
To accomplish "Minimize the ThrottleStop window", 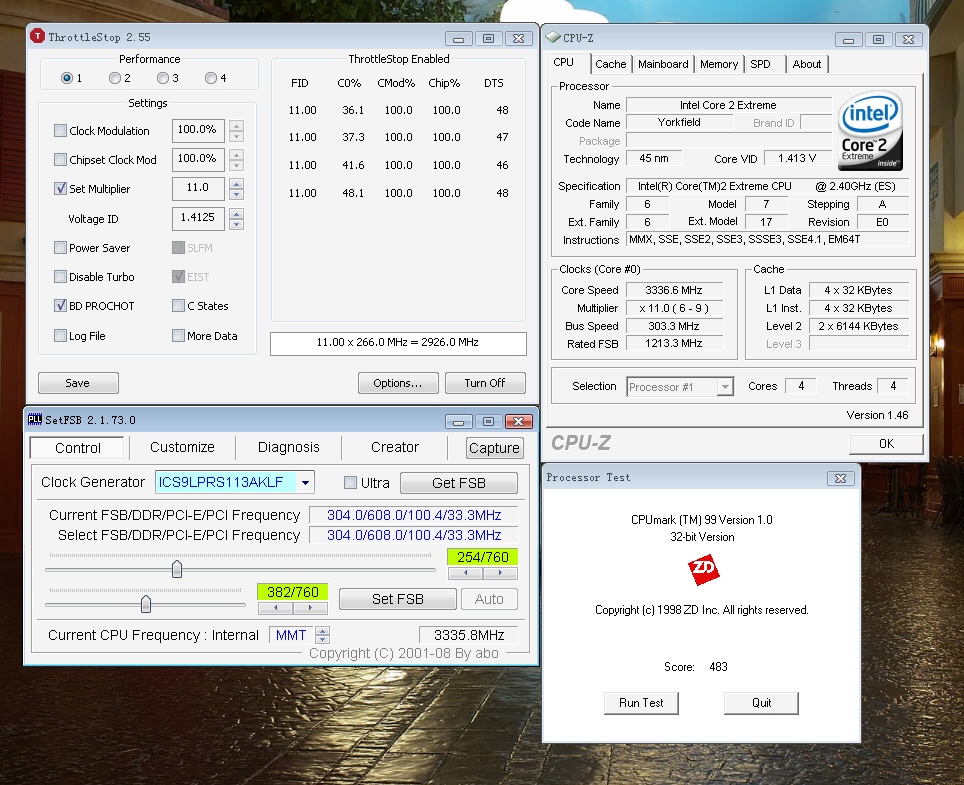I will (x=458, y=39).
